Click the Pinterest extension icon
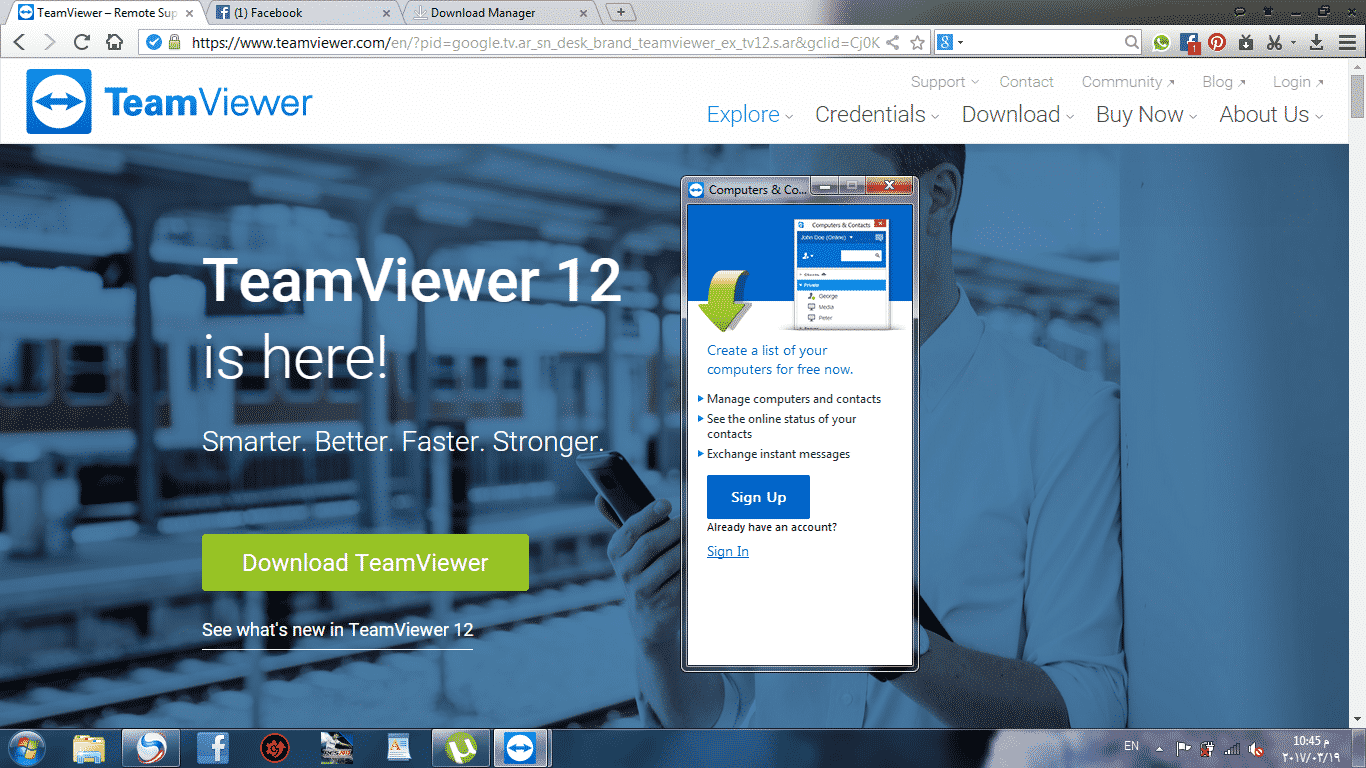 [1217, 43]
